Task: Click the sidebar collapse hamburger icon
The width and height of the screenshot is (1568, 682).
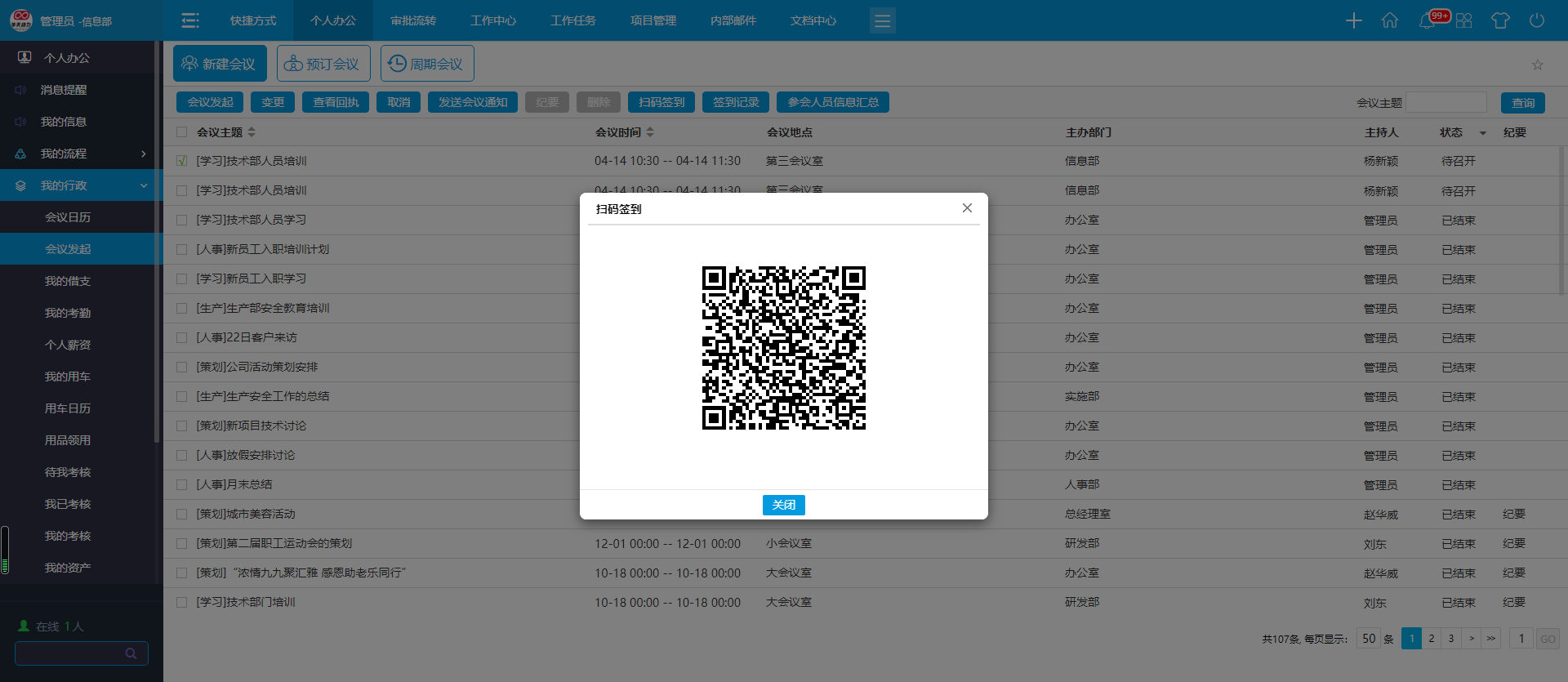Action: tap(189, 20)
